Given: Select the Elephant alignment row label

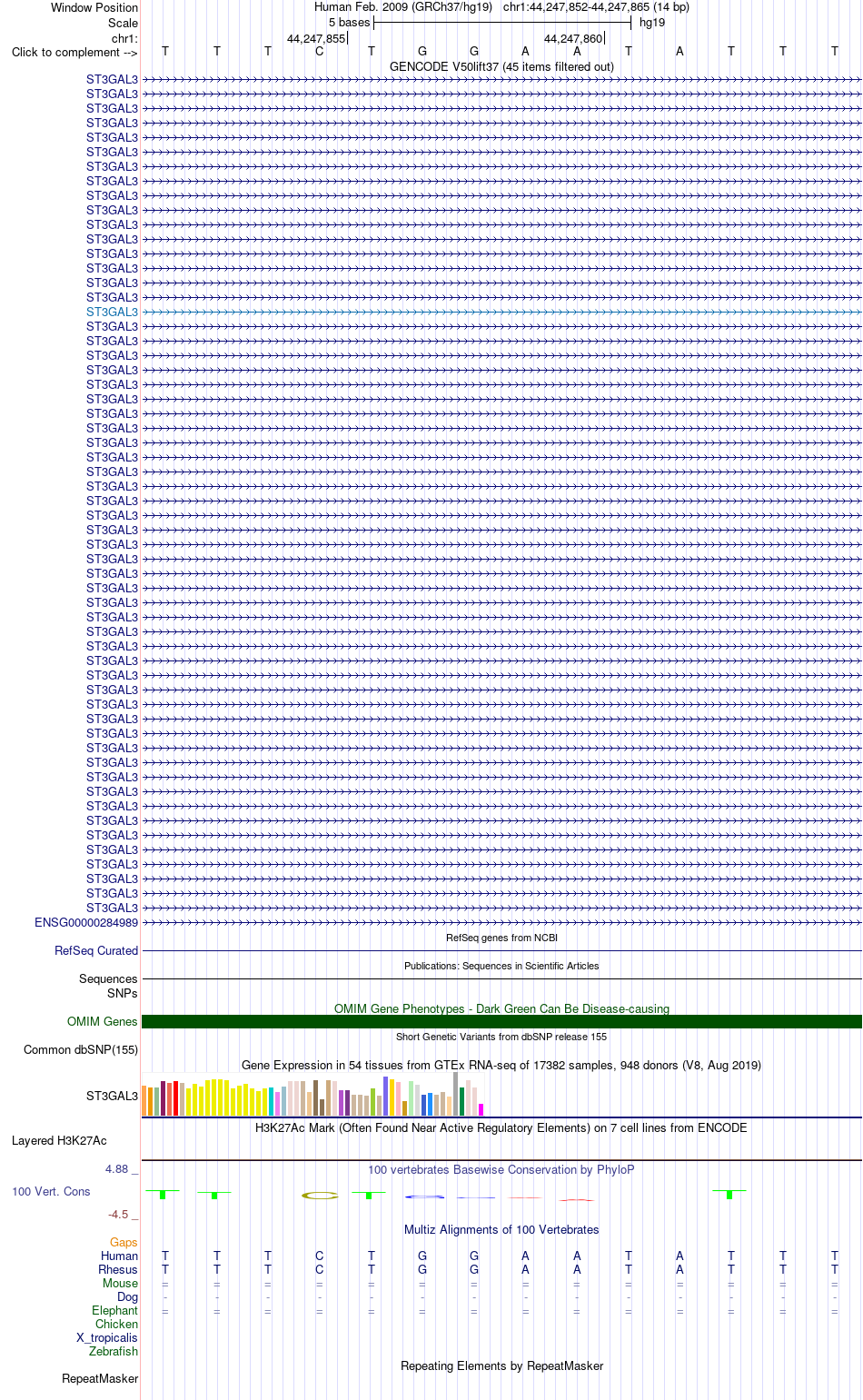Looking at the screenshot, I should point(115,1311).
